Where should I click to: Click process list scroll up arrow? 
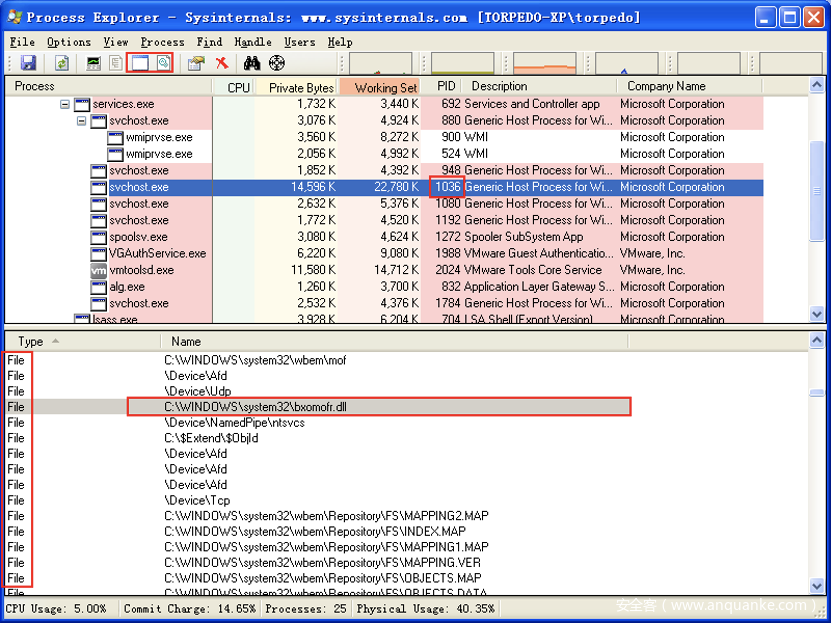pos(817,85)
